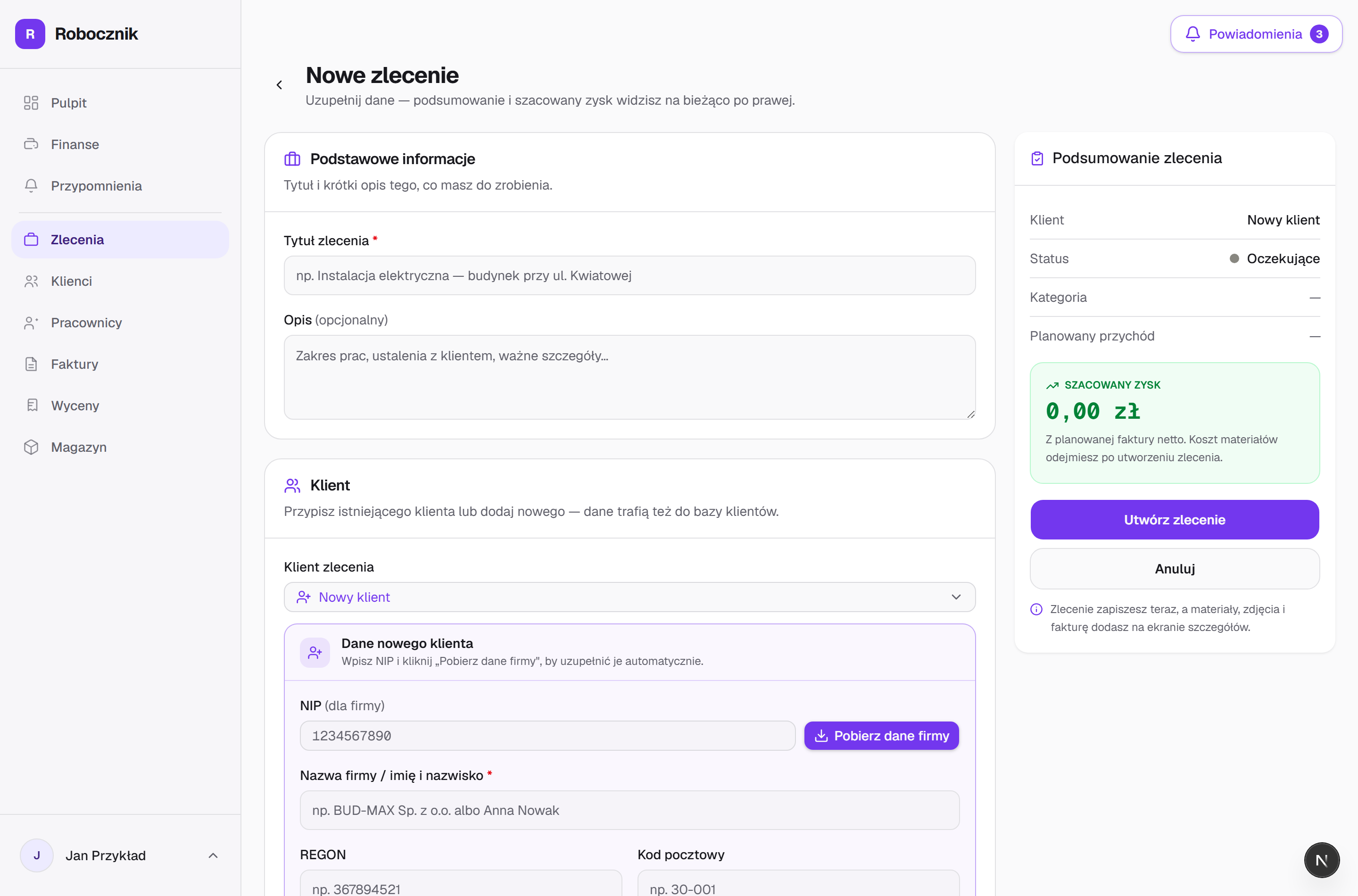Viewport: 1358px width, 896px height.
Task: Click the bell icon in Powiadomienia button
Action: 1192,33
